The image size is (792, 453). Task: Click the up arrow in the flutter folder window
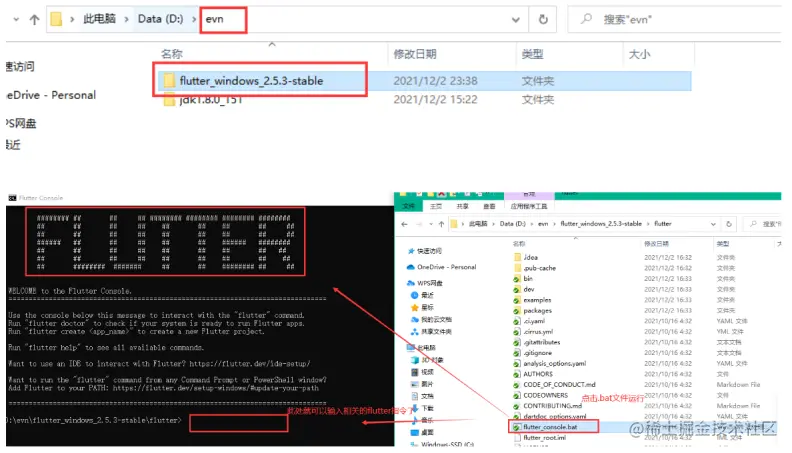pyautogui.click(x=441, y=224)
